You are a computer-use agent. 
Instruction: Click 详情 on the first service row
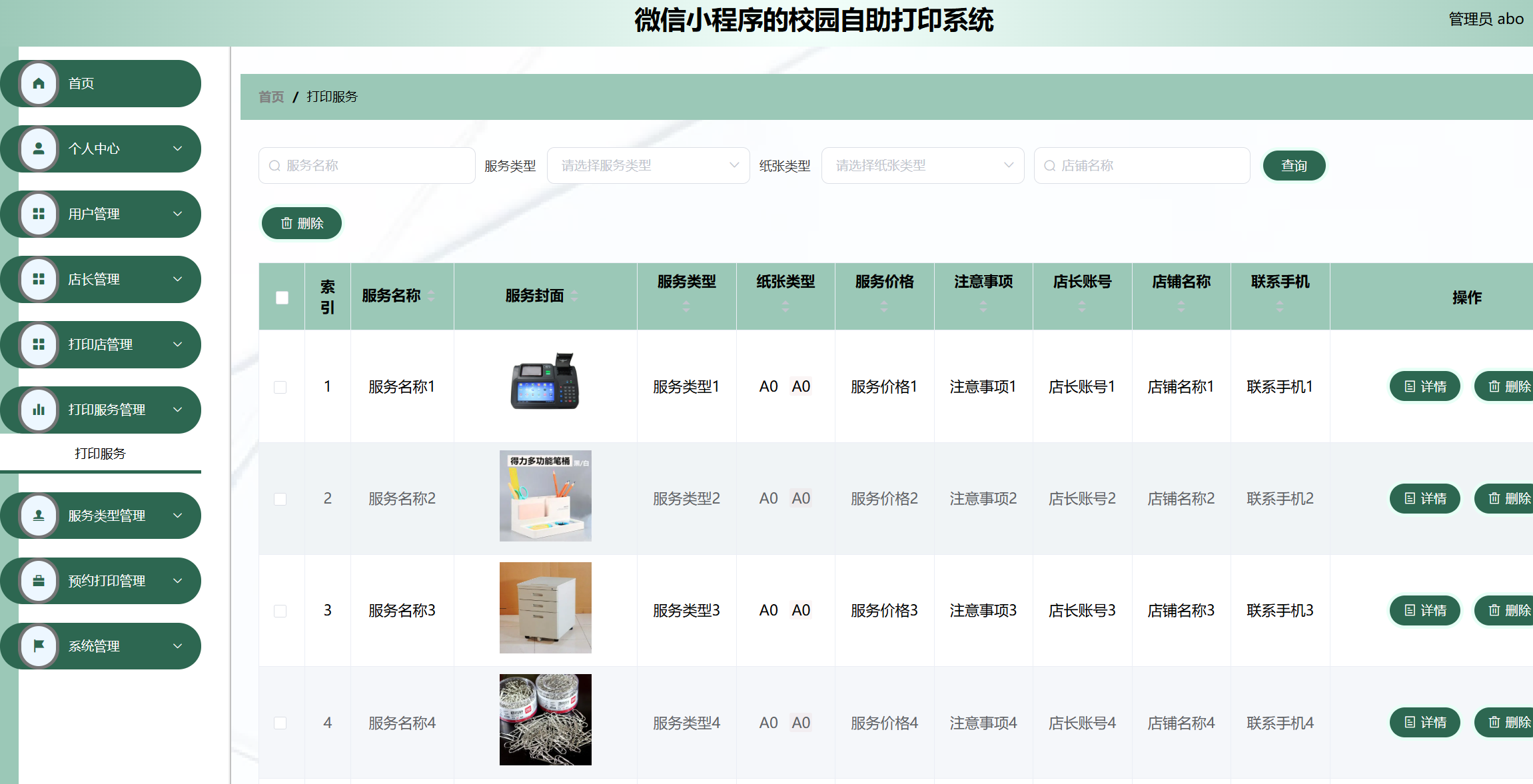[1424, 386]
